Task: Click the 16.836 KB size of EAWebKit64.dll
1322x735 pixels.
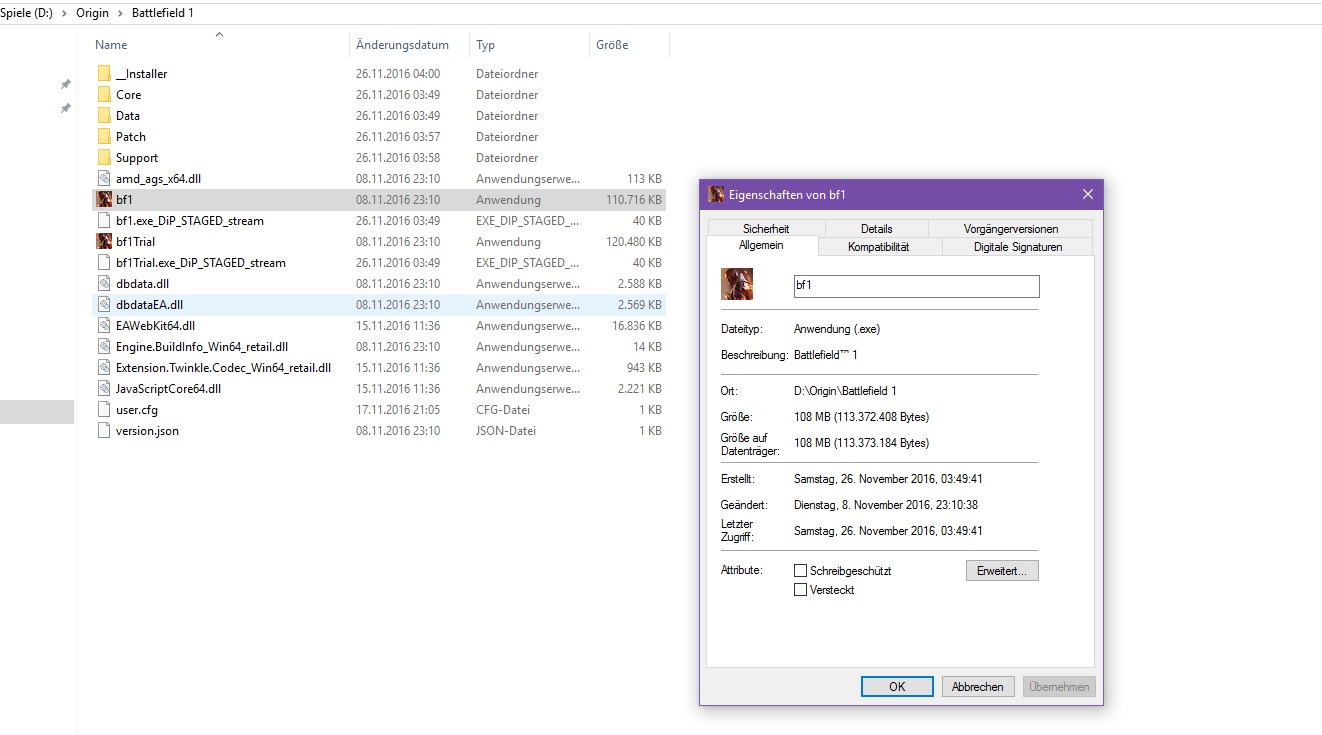Action: pos(637,326)
